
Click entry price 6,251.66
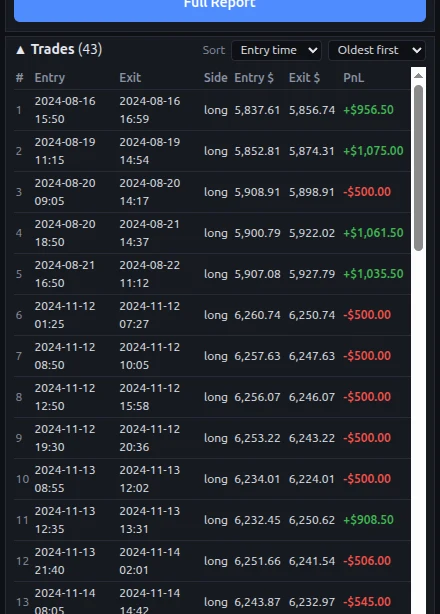tap(257, 561)
